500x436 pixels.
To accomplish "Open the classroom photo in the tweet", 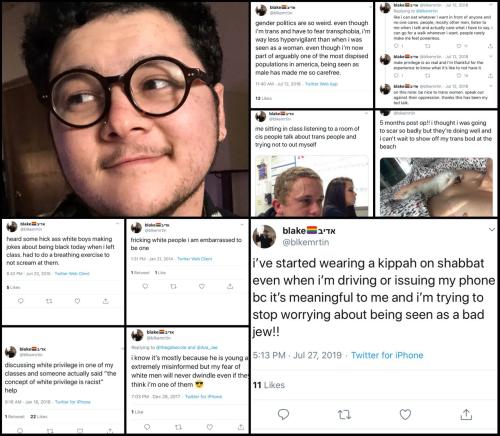I will tap(312, 186).
